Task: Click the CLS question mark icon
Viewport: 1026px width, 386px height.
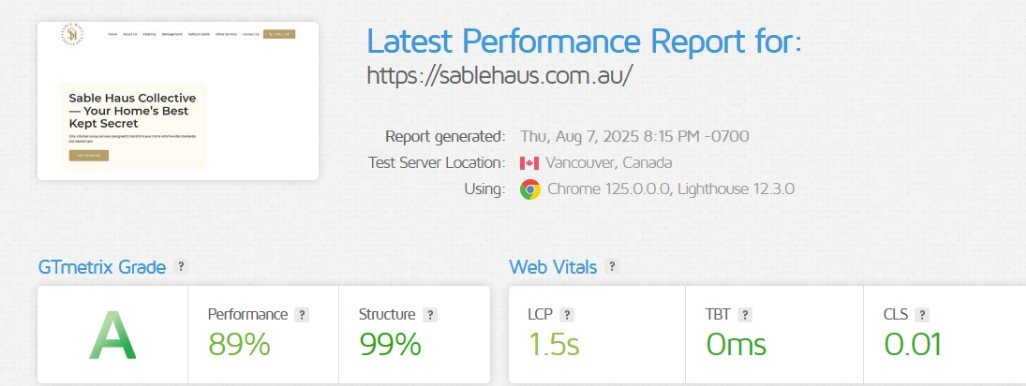Action: pyautogui.click(x=922, y=315)
